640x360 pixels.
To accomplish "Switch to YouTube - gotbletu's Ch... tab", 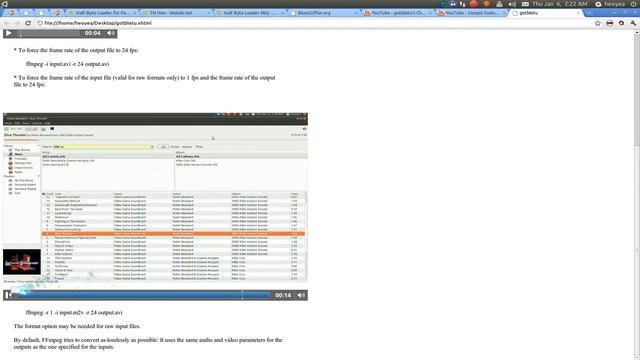I will 398,13.
